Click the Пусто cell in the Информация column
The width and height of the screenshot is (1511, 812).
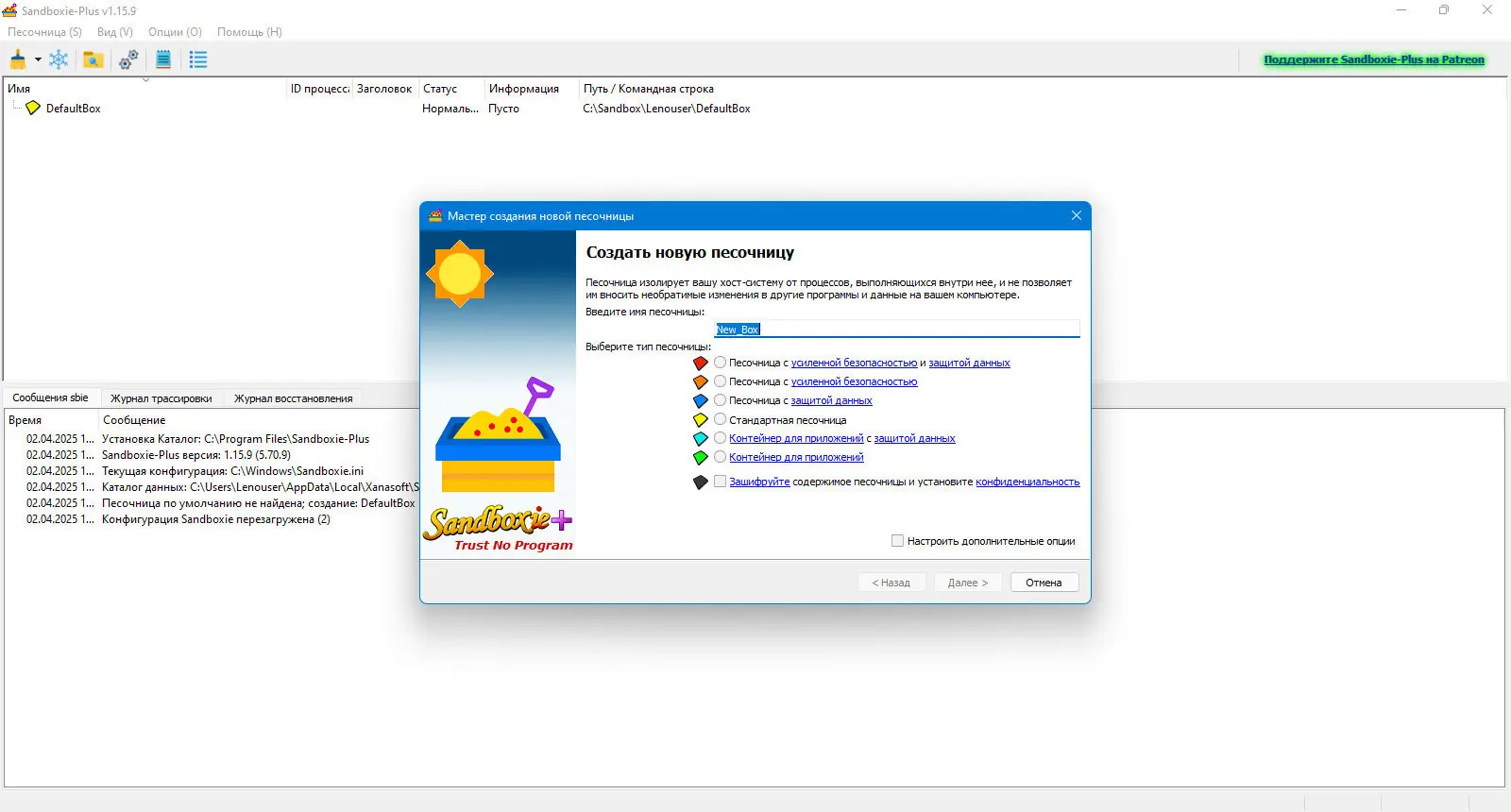[503, 109]
